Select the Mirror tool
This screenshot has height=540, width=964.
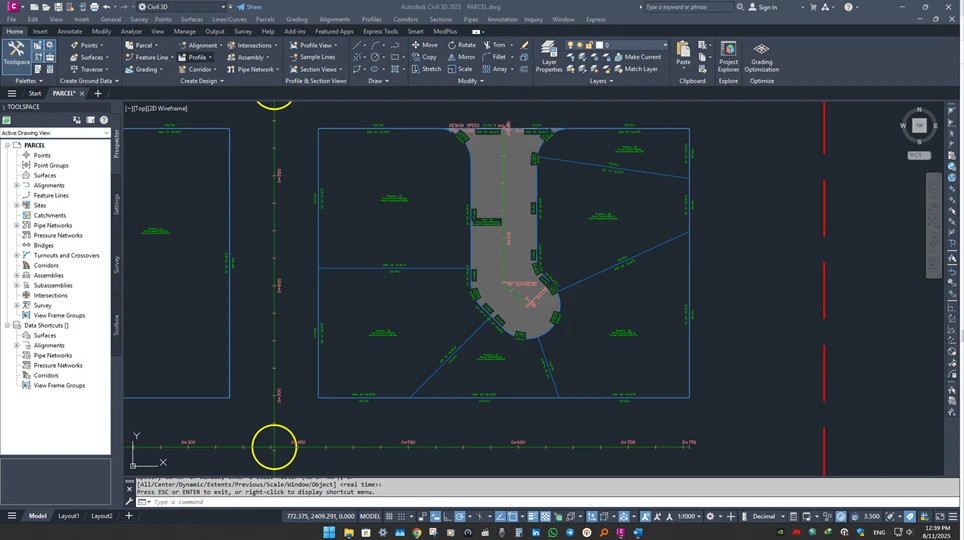coord(461,57)
